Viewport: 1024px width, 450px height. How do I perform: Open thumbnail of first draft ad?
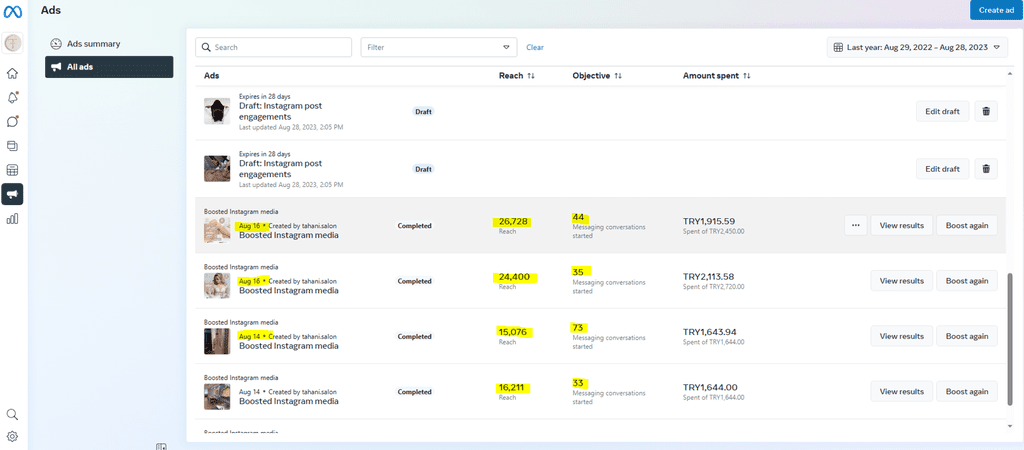click(217, 111)
